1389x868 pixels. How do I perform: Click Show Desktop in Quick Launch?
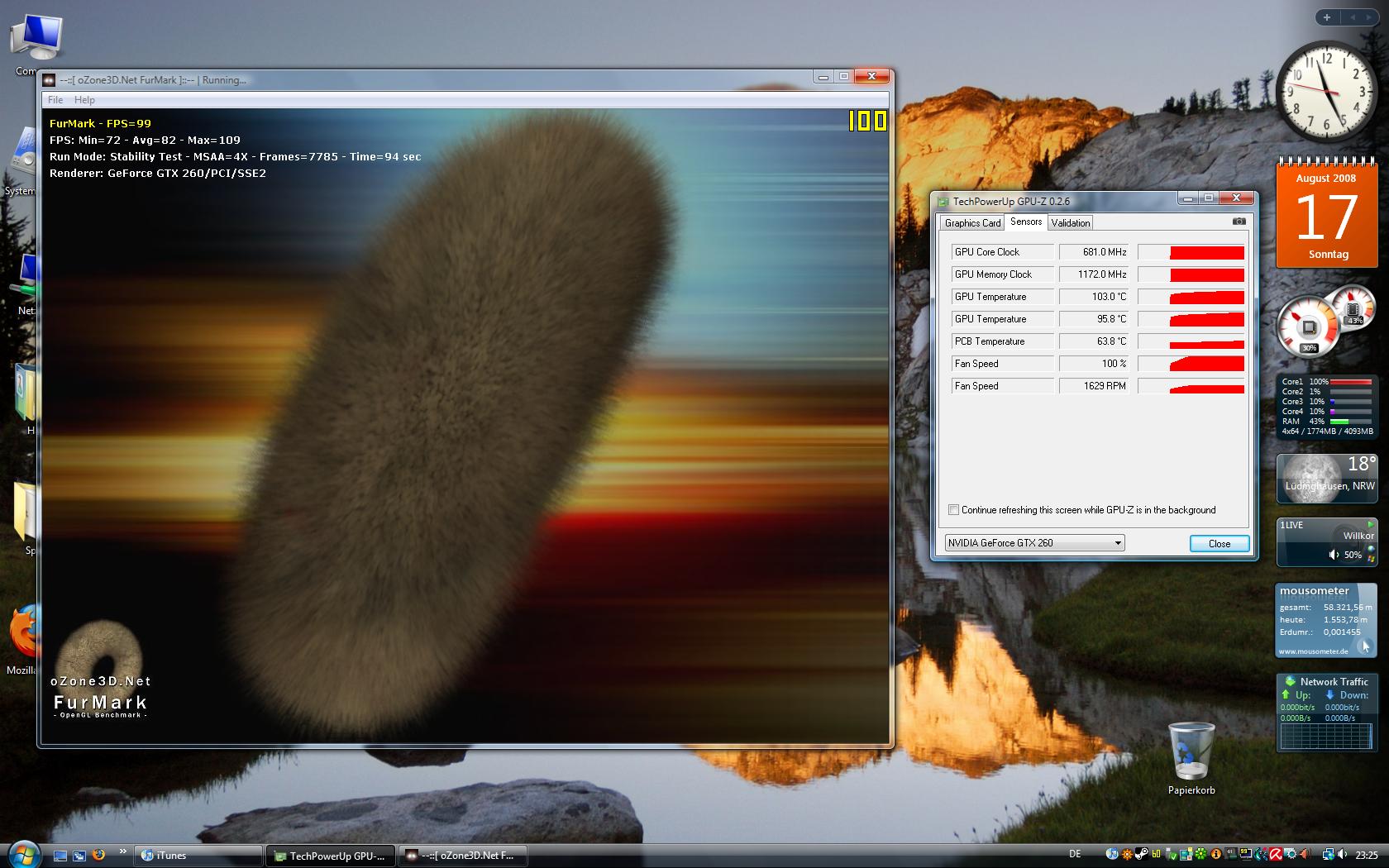[60, 856]
